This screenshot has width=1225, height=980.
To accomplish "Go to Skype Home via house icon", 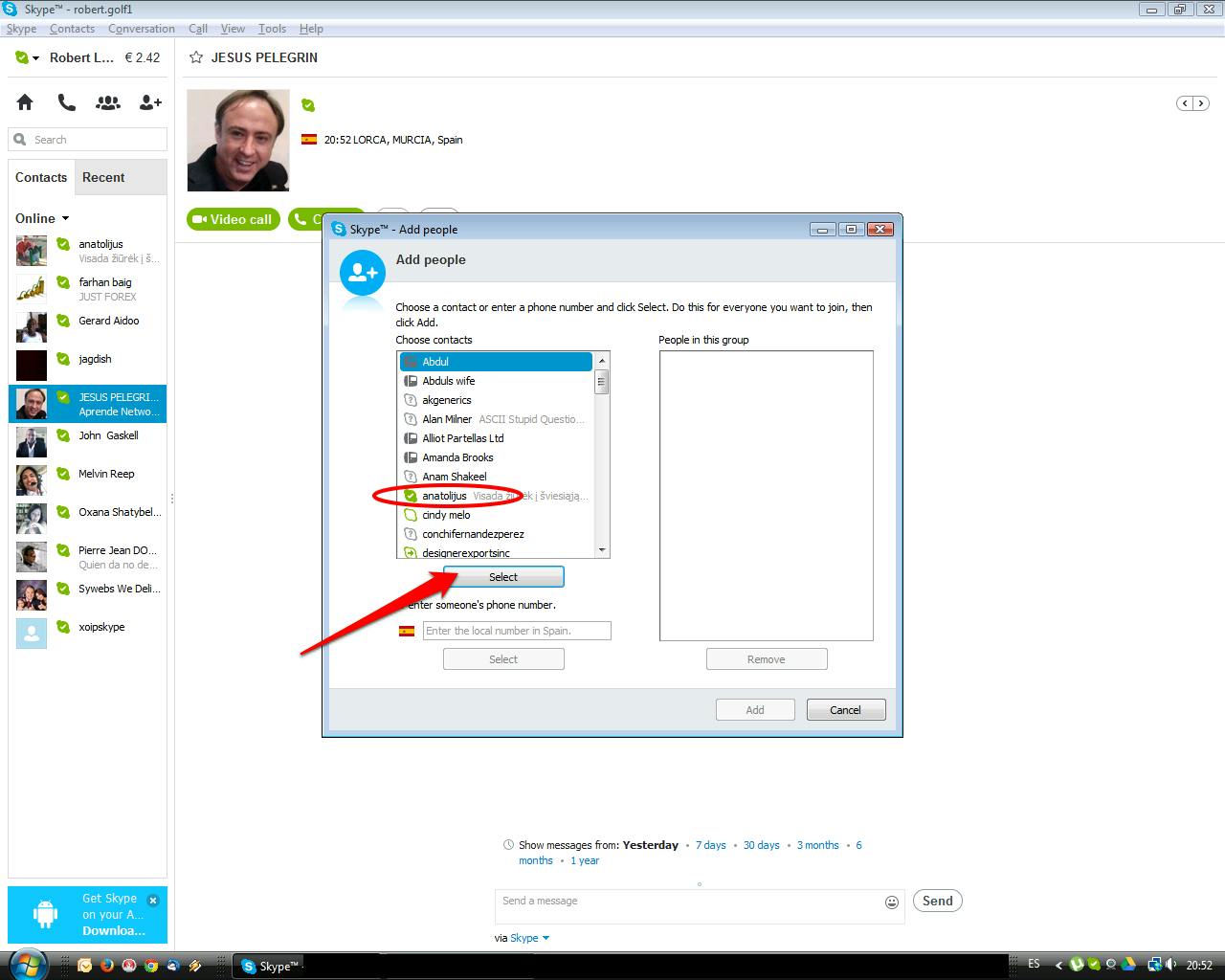I will 25,102.
